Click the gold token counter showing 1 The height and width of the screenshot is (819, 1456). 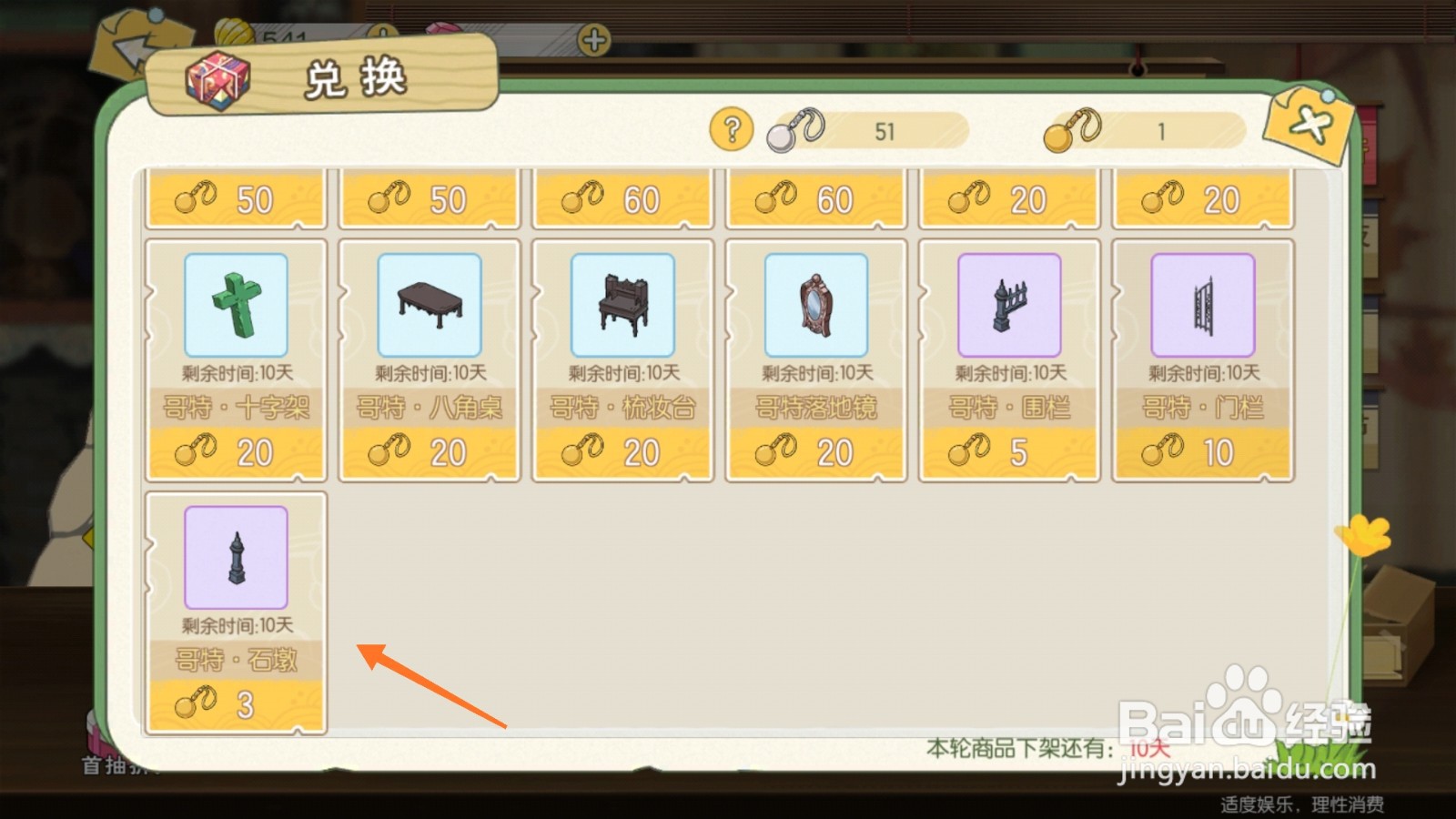(x=1145, y=131)
